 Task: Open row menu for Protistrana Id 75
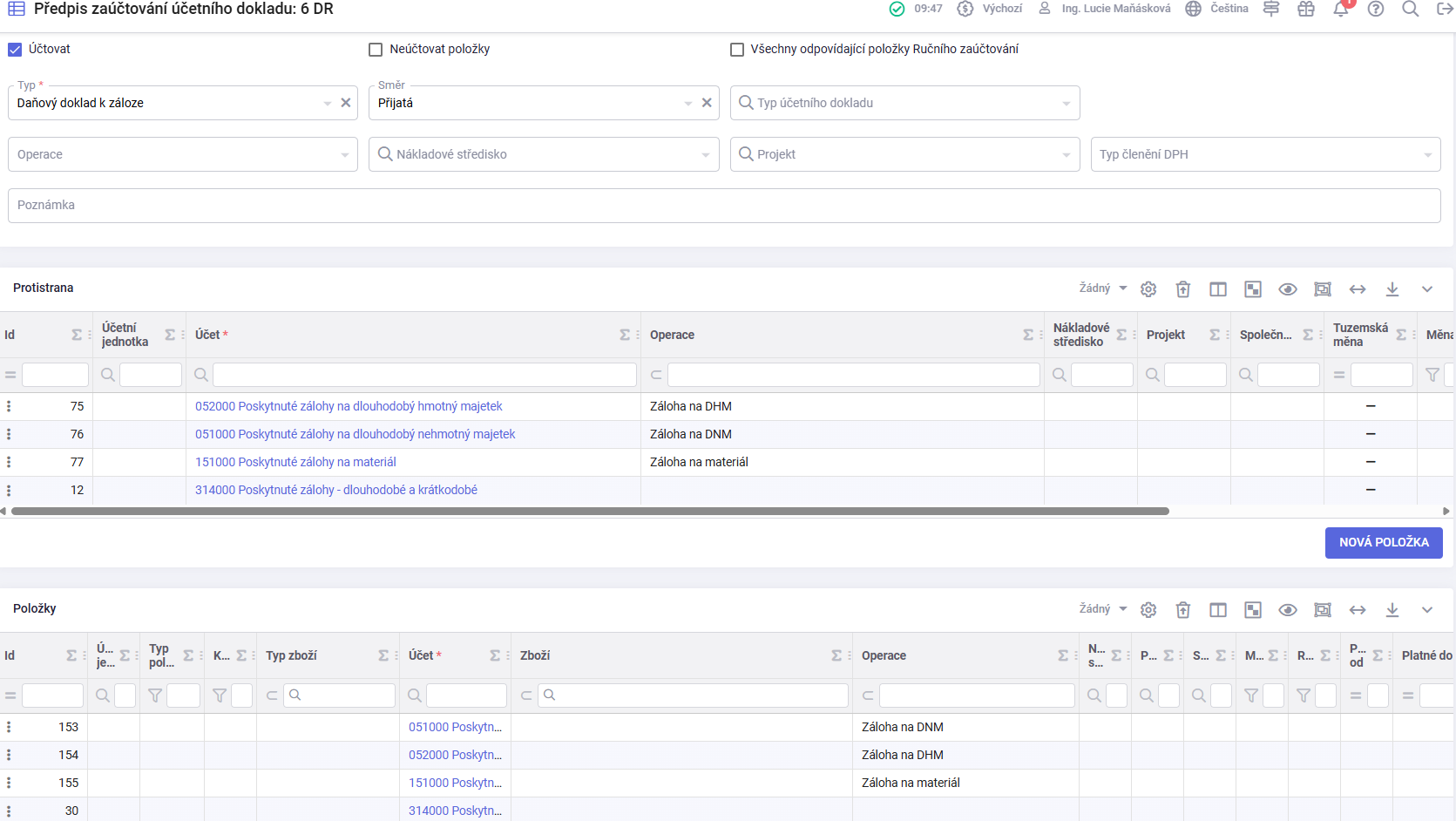[x=9, y=406]
